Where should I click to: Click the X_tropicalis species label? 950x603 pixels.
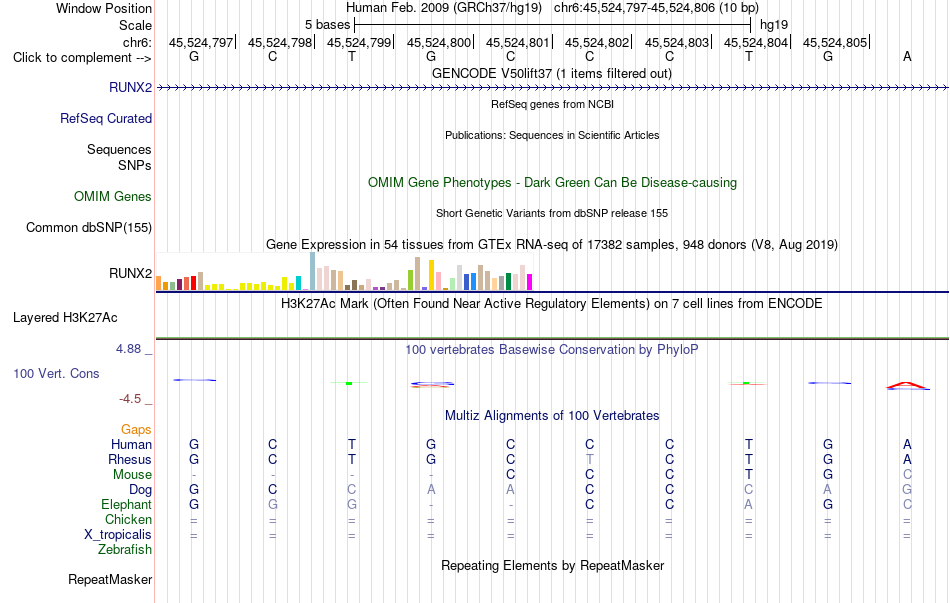point(118,535)
